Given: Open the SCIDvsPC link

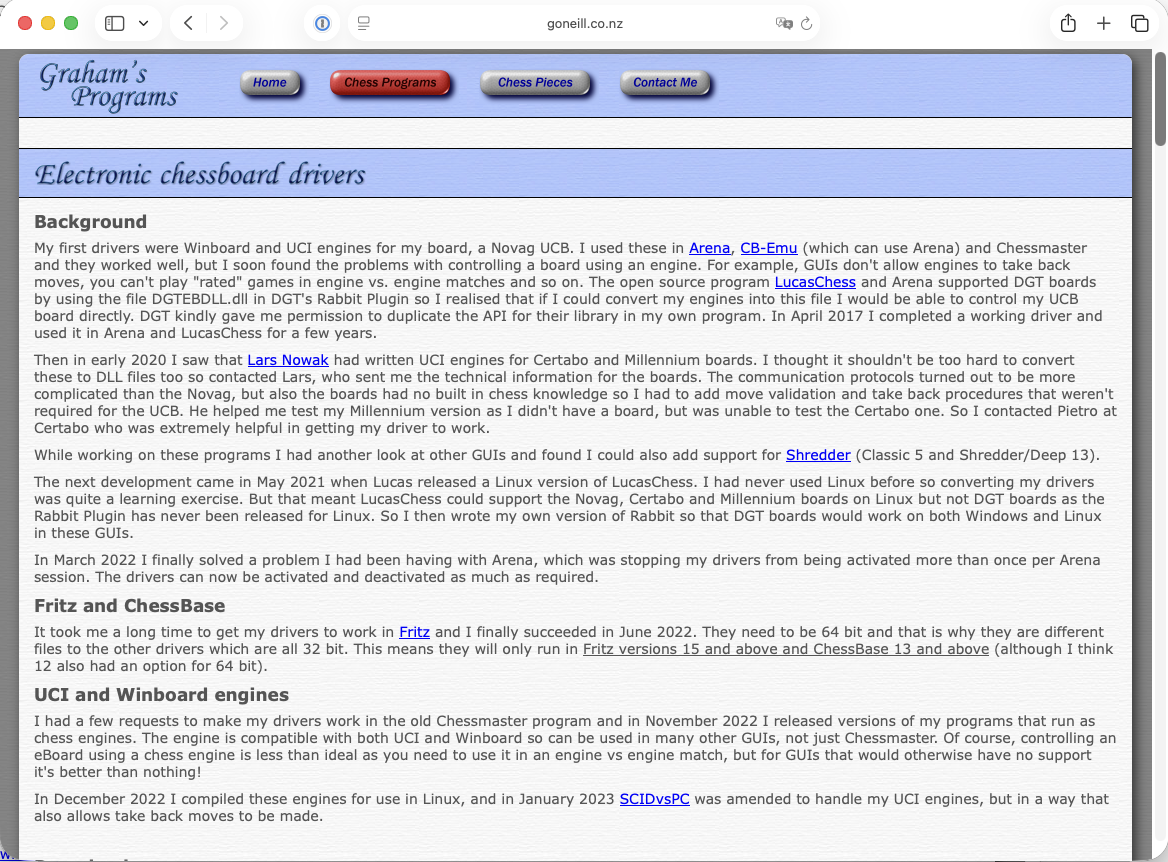Looking at the screenshot, I should [654, 799].
